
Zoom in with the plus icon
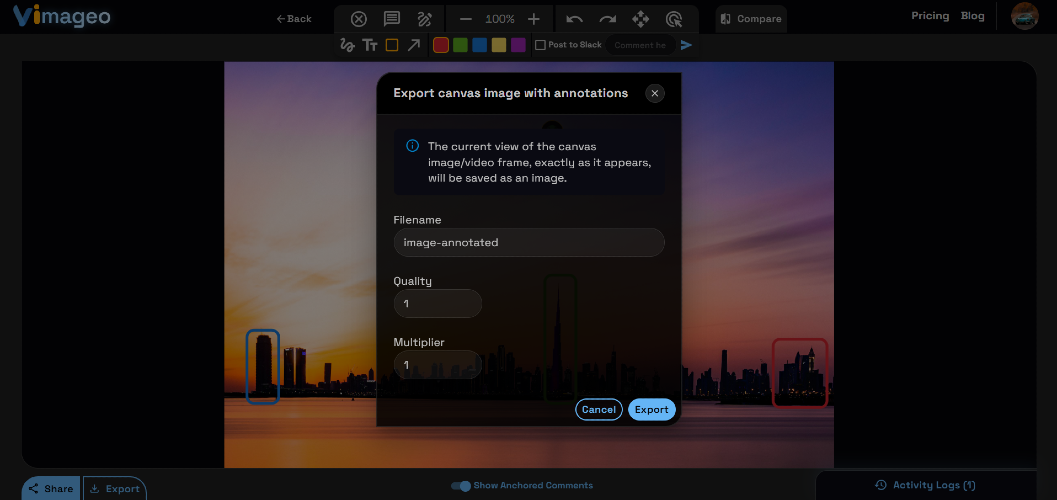pos(534,19)
